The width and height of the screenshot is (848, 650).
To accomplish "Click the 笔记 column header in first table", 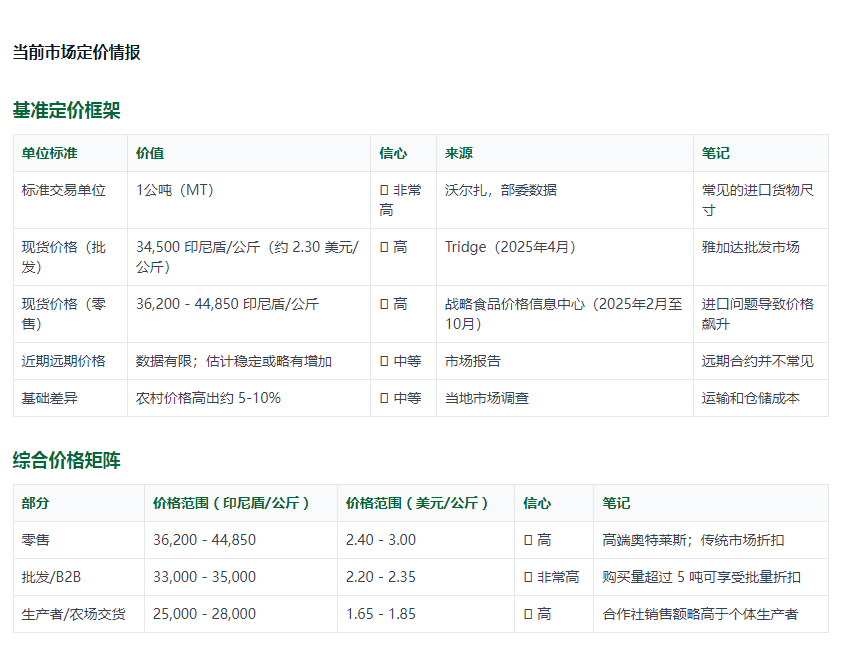I will point(710,153).
